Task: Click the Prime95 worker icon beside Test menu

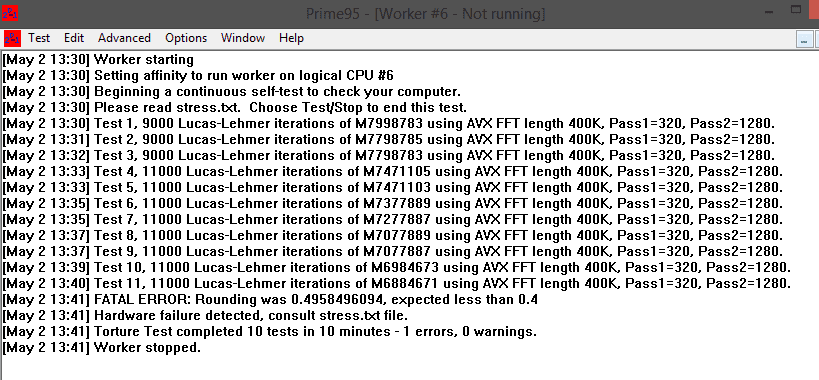Action: [x=12, y=39]
